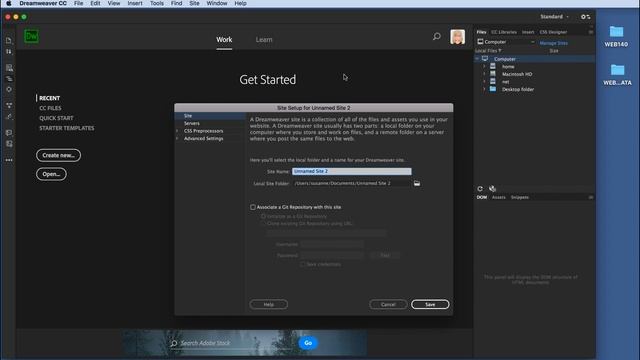Switch to the Learn tab
Screen dimensions: 640x360
point(264,40)
